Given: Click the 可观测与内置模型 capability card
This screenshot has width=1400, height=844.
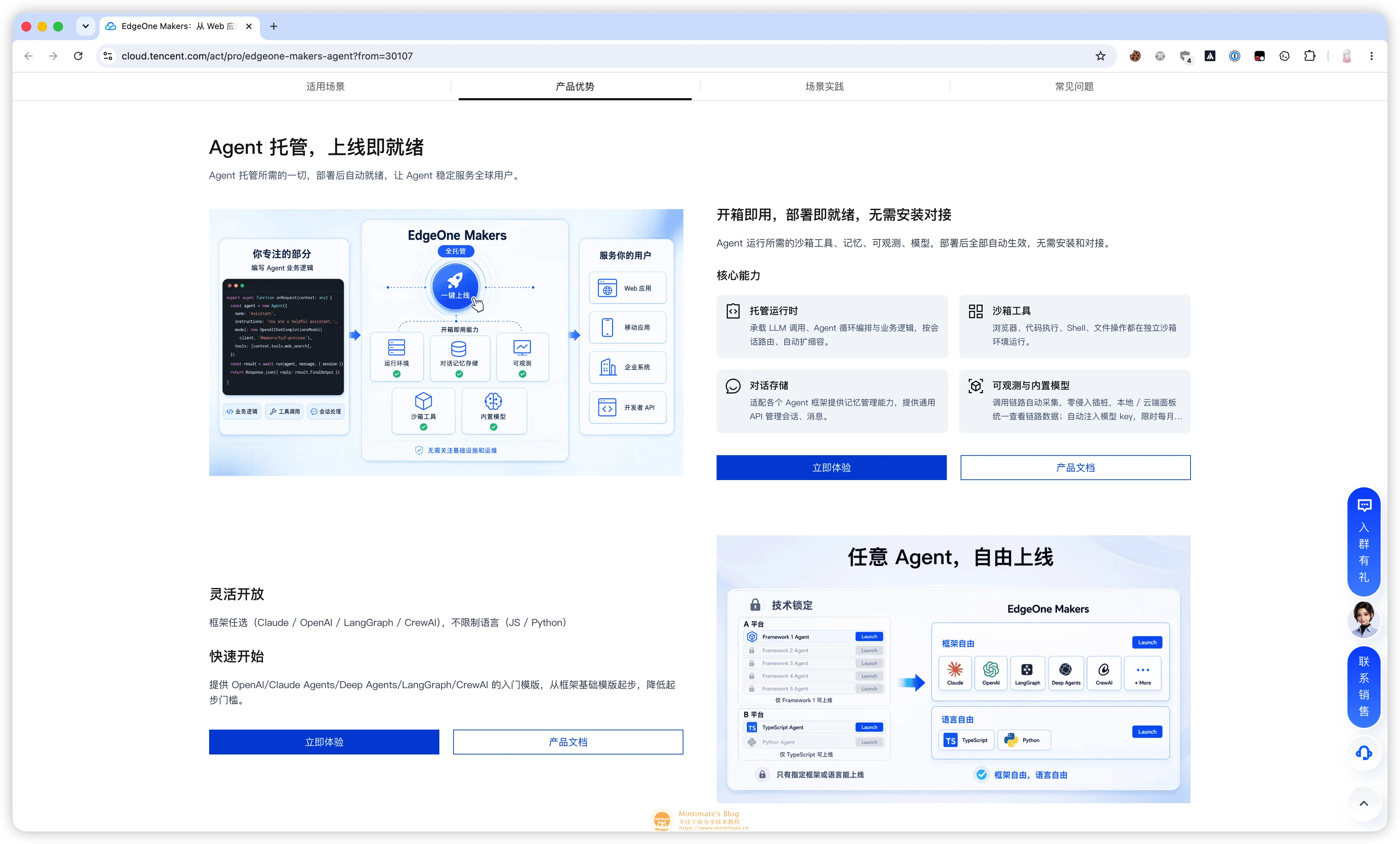Looking at the screenshot, I should 1074,401.
